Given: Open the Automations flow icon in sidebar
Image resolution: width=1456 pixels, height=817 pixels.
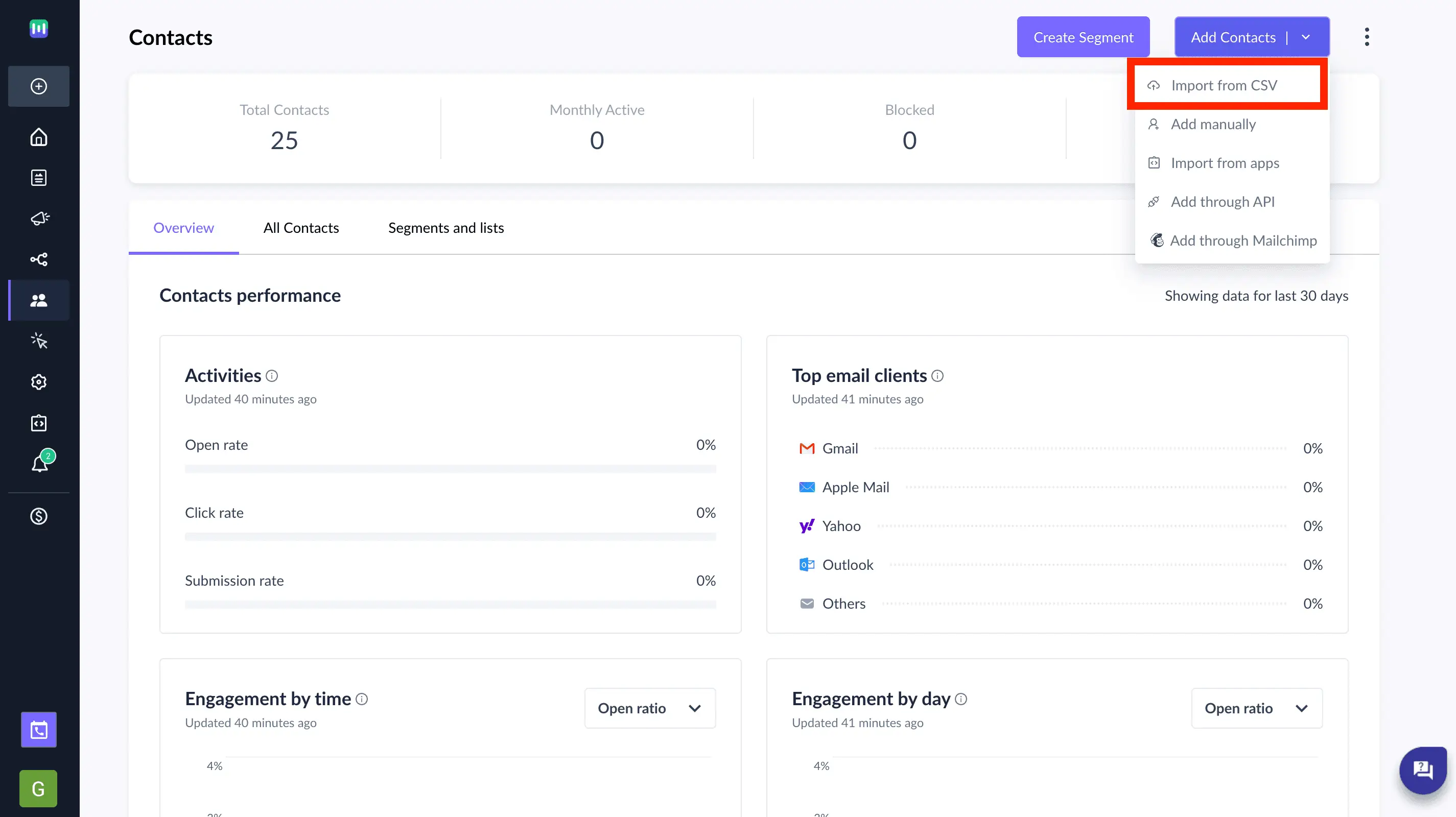Looking at the screenshot, I should 38,259.
